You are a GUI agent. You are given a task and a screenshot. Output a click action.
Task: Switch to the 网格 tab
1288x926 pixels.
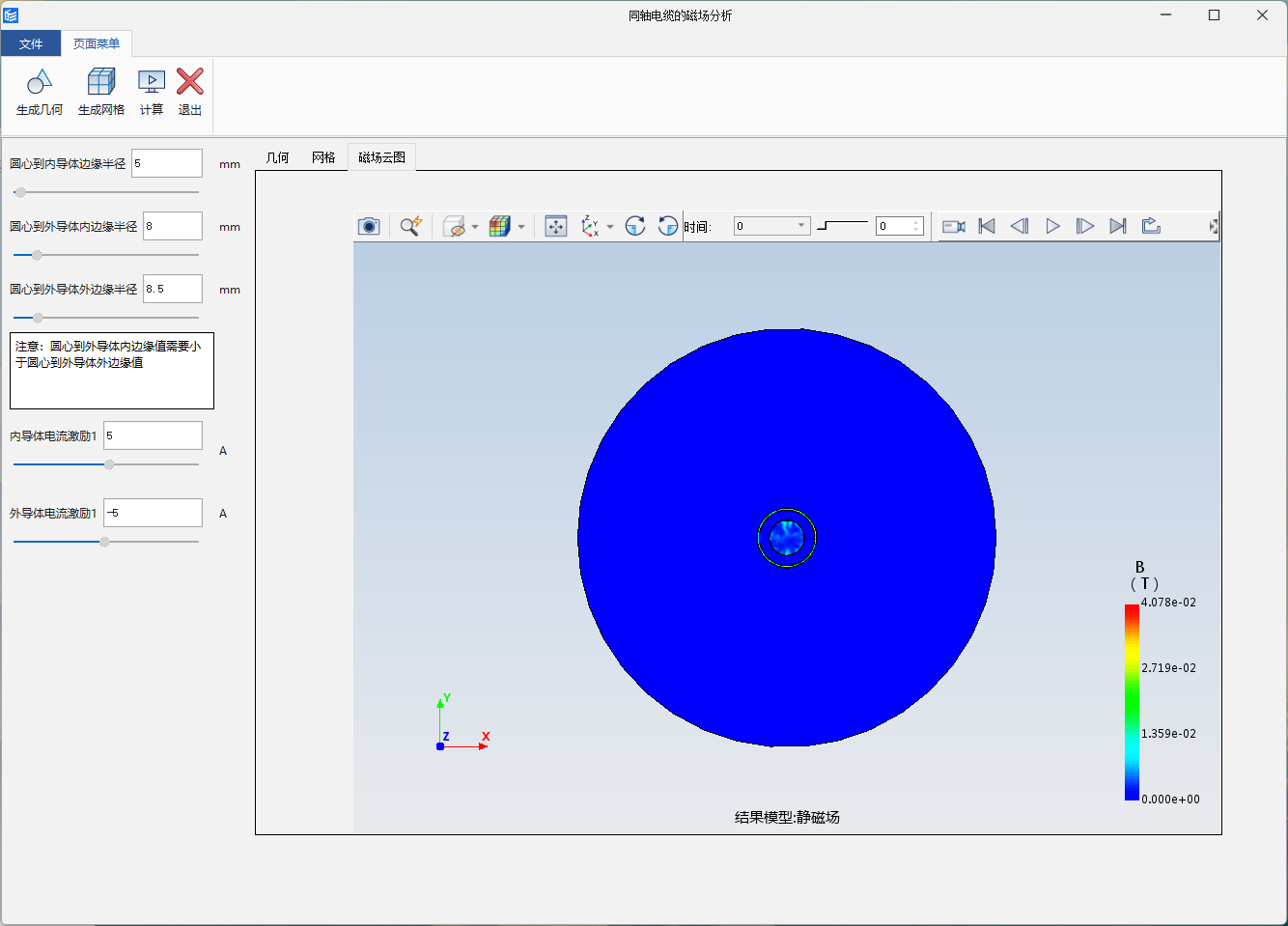[x=323, y=157]
